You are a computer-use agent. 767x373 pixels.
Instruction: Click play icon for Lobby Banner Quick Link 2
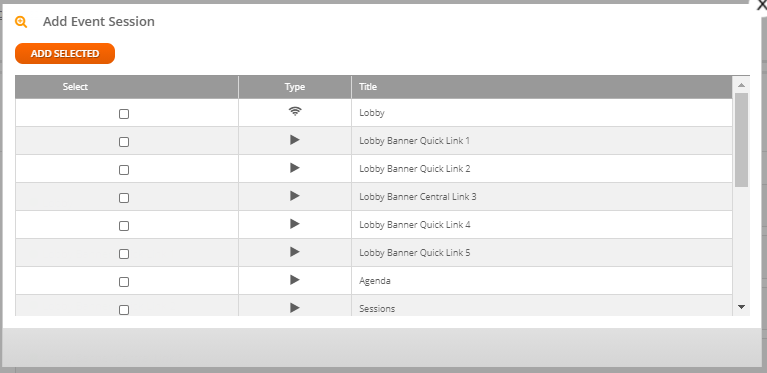(x=294, y=168)
